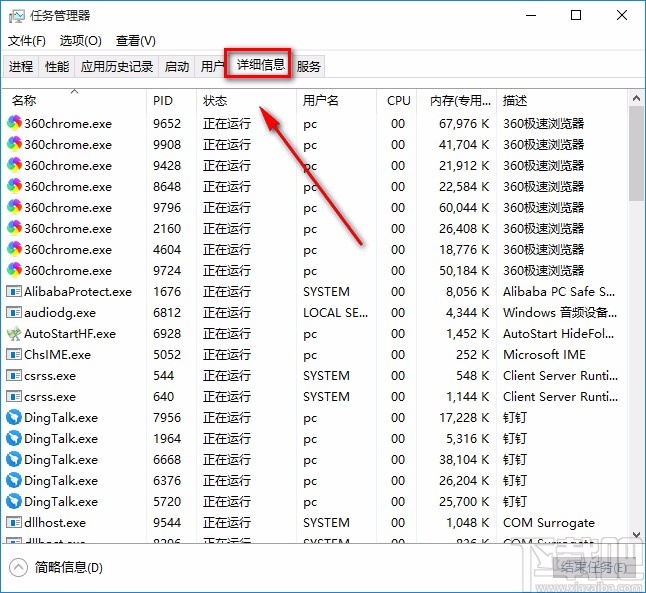Image resolution: width=646 pixels, height=593 pixels.
Task: Click the 360chrome.exe icon in the PID 2160 row
Action: click(14, 228)
